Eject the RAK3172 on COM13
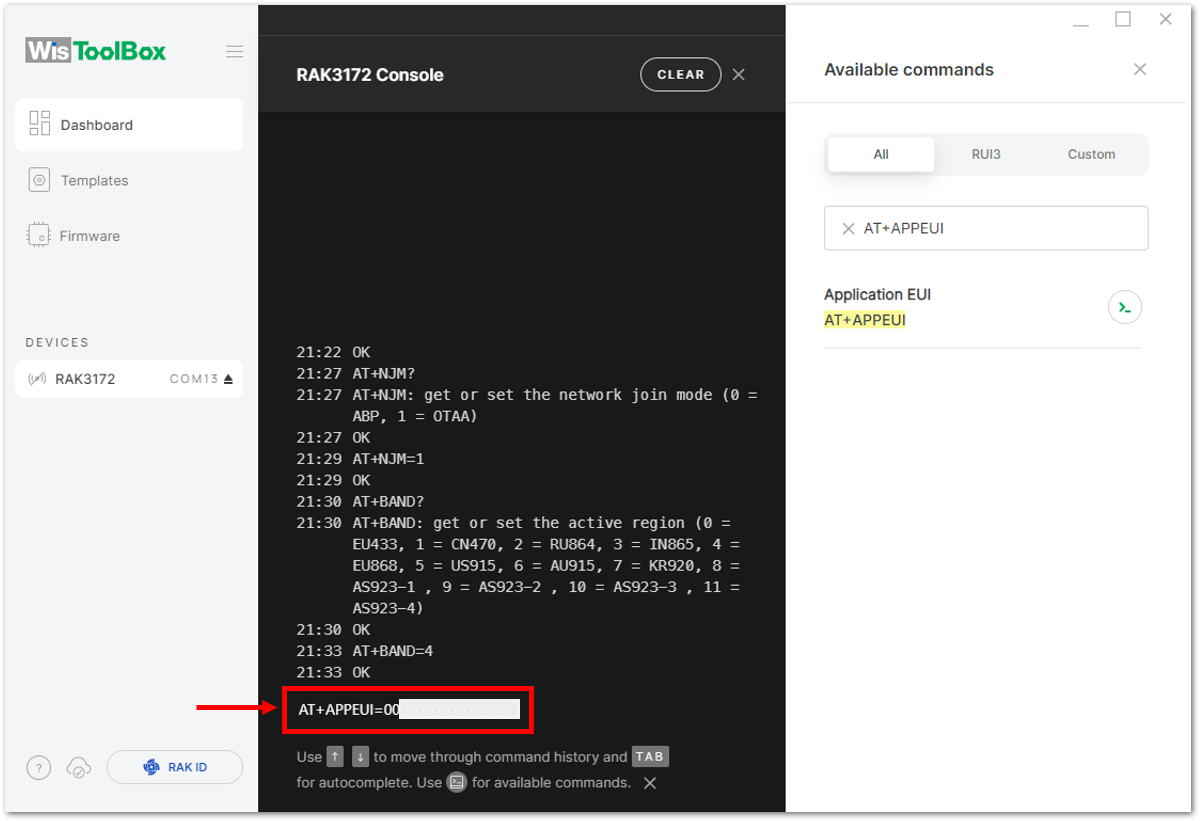This screenshot has width=1200, height=821. point(228,379)
